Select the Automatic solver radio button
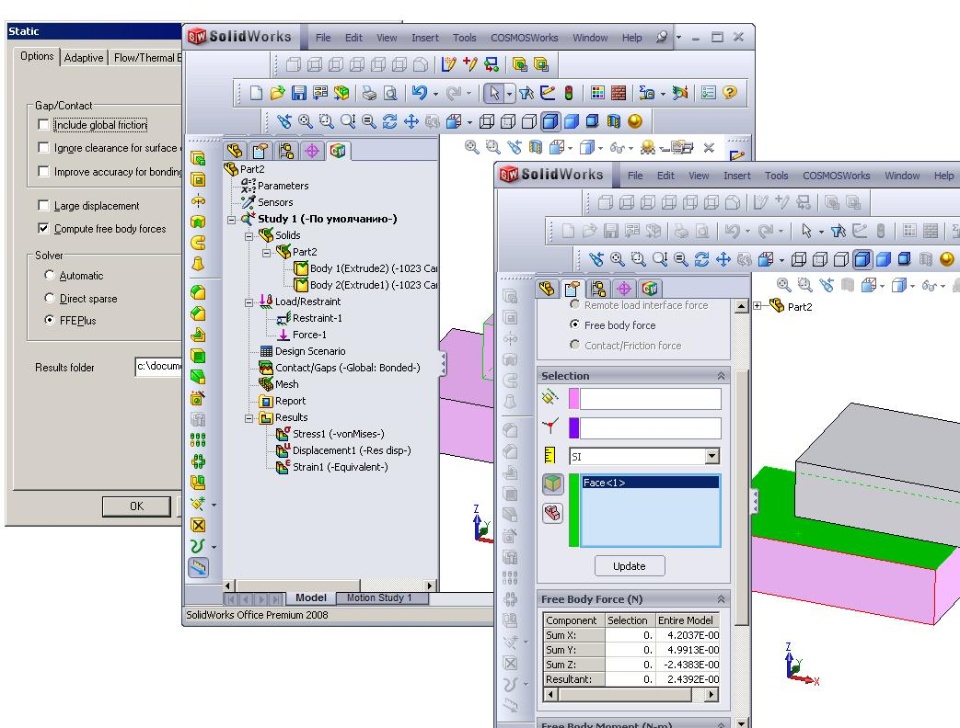The height and width of the screenshot is (728, 960). (x=50, y=275)
